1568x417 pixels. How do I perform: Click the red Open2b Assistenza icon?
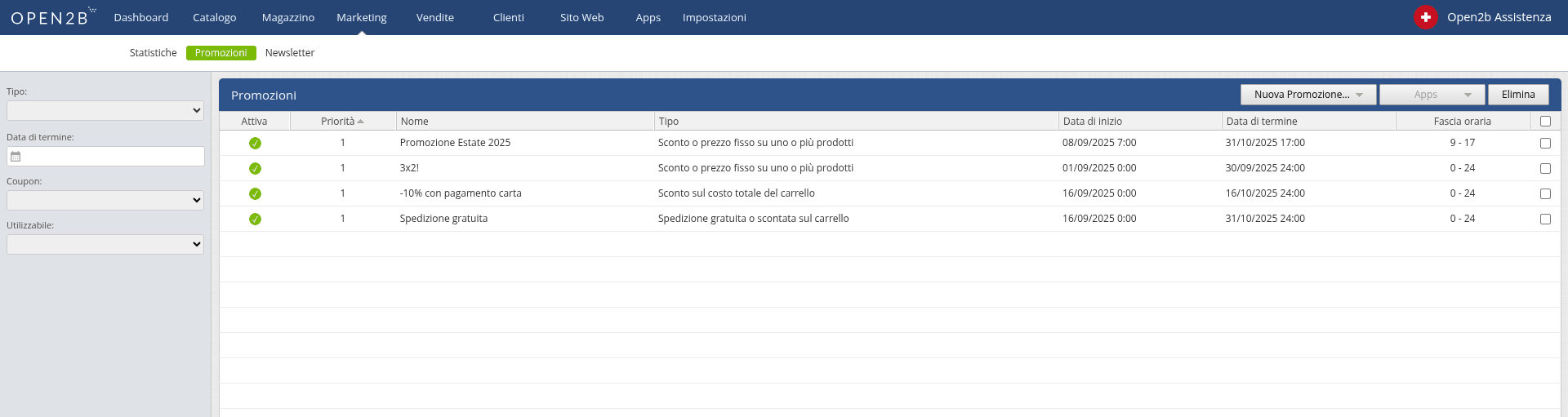point(1425,17)
